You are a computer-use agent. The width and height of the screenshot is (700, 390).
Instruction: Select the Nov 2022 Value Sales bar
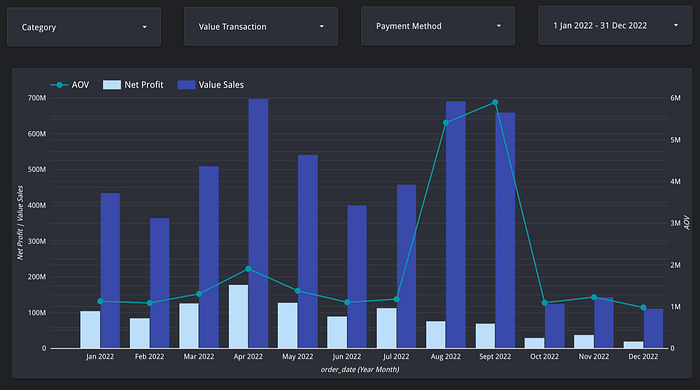pyautogui.click(x=604, y=323)
